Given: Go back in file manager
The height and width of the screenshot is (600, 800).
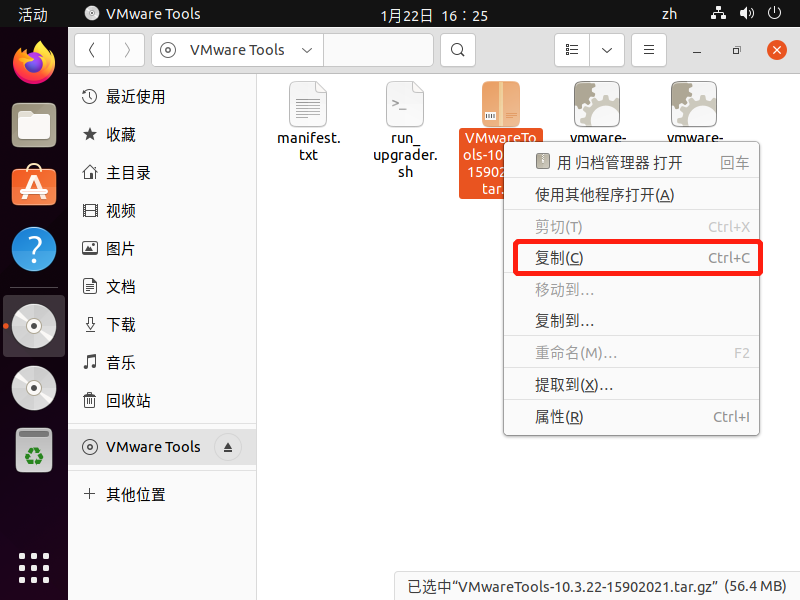Looking at the screenshot, I should (92, 50).
